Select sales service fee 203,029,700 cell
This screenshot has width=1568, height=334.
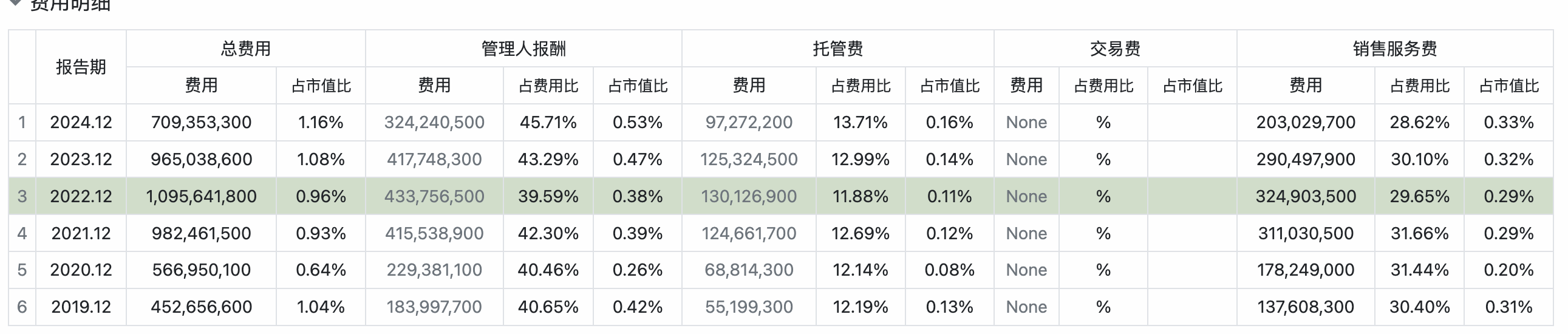(1306, 122)
